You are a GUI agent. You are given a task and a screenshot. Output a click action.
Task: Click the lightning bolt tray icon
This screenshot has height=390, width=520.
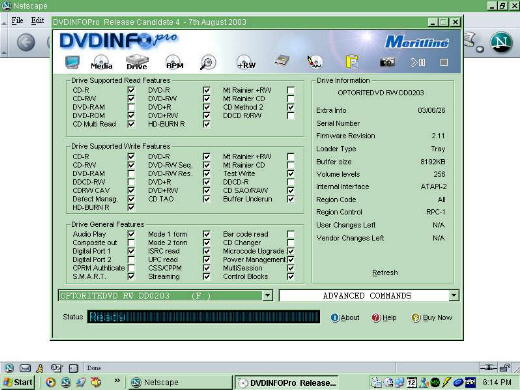pos(447,382)
